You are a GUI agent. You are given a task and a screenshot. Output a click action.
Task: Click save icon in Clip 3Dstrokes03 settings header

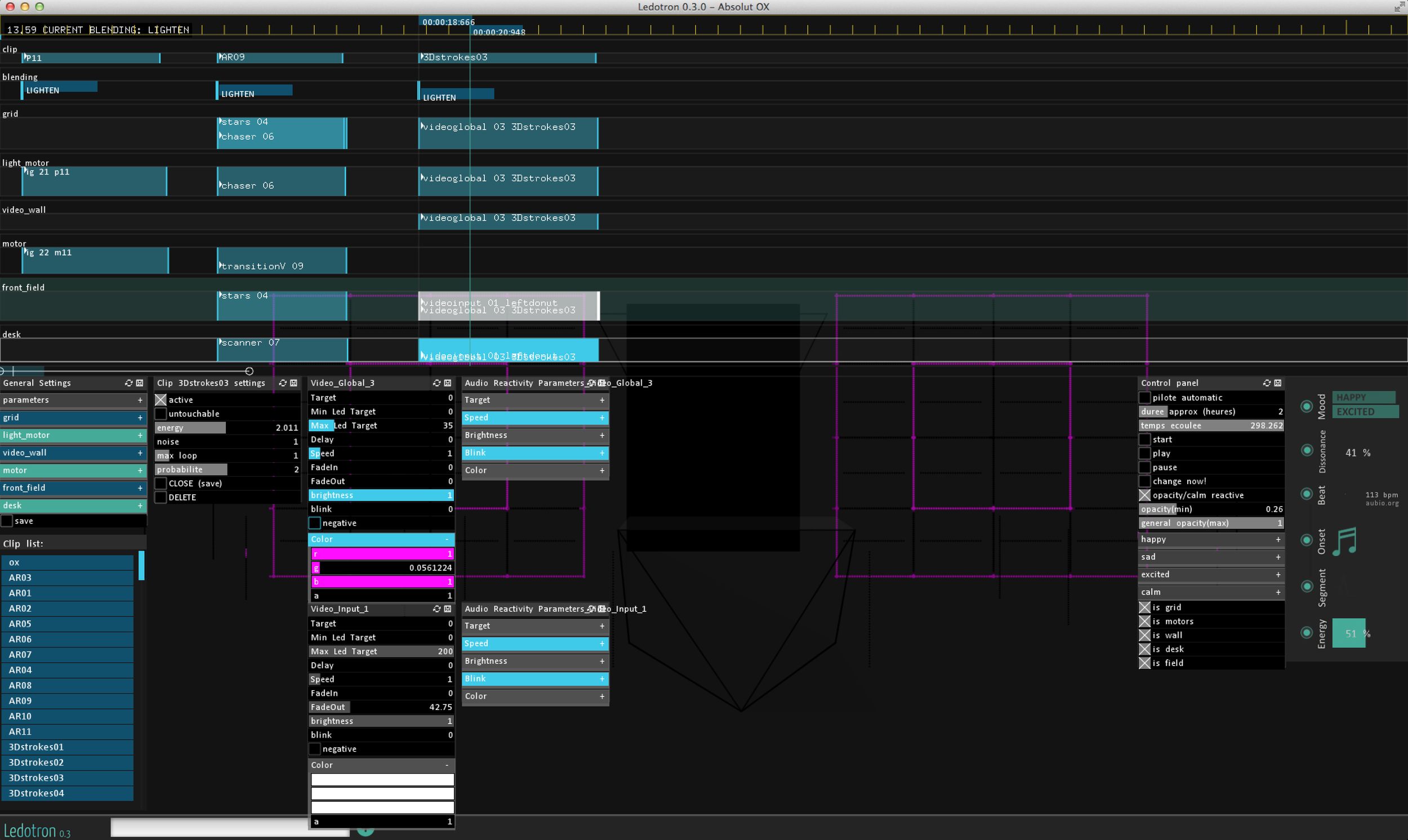coord(294,383)
